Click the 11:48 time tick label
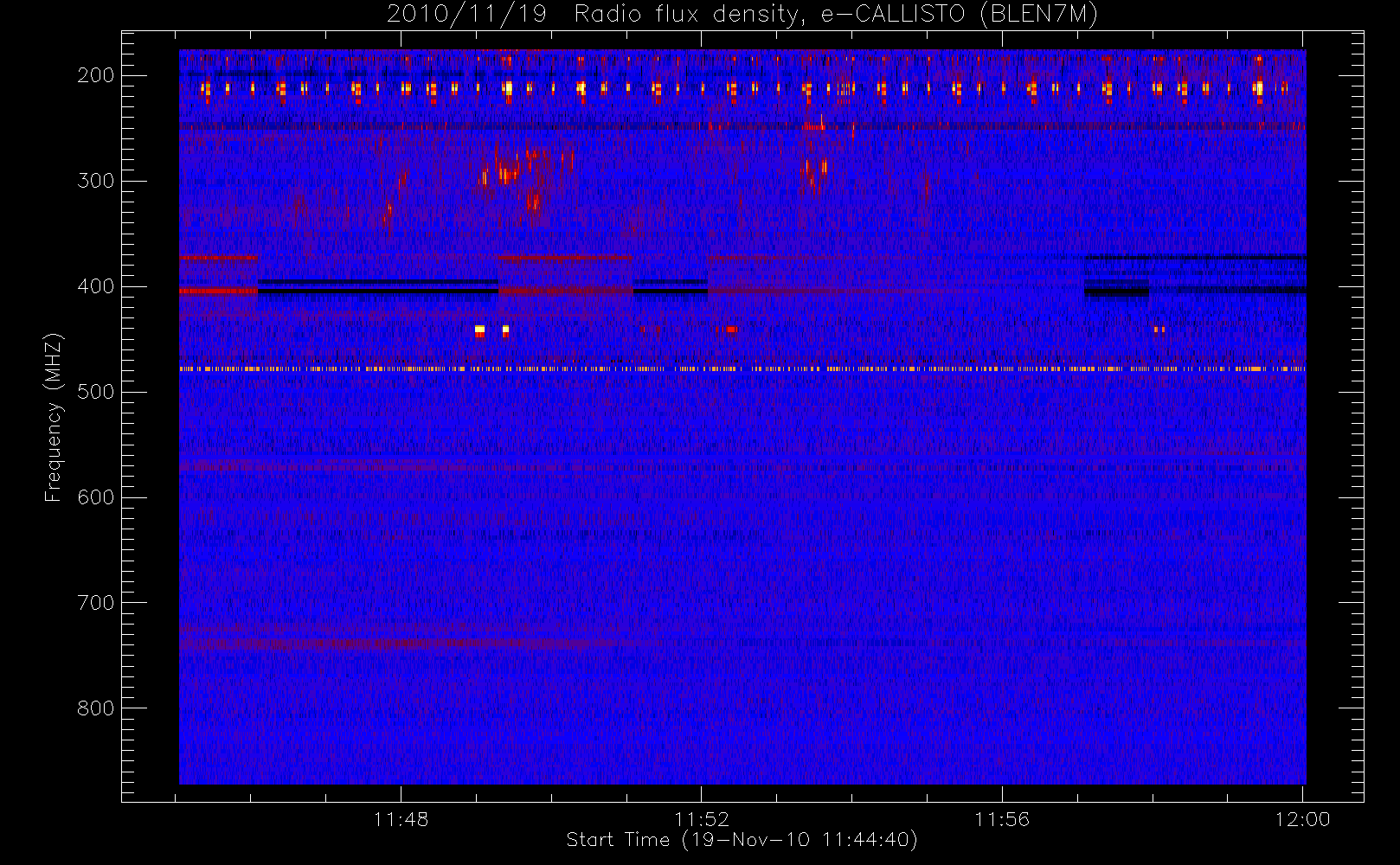This screenshot has width=1400, height=865. 401,819
